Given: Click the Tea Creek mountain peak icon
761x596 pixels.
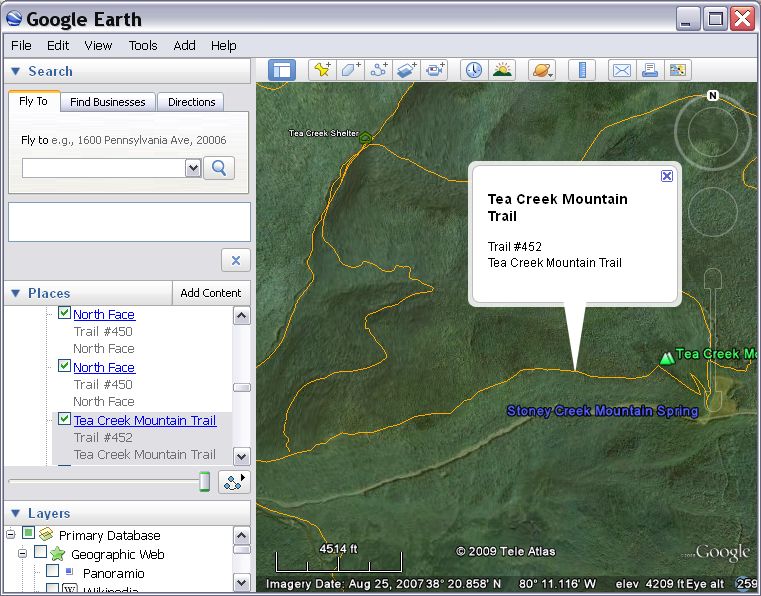Looking at the screenshot, I should [667, 358].
